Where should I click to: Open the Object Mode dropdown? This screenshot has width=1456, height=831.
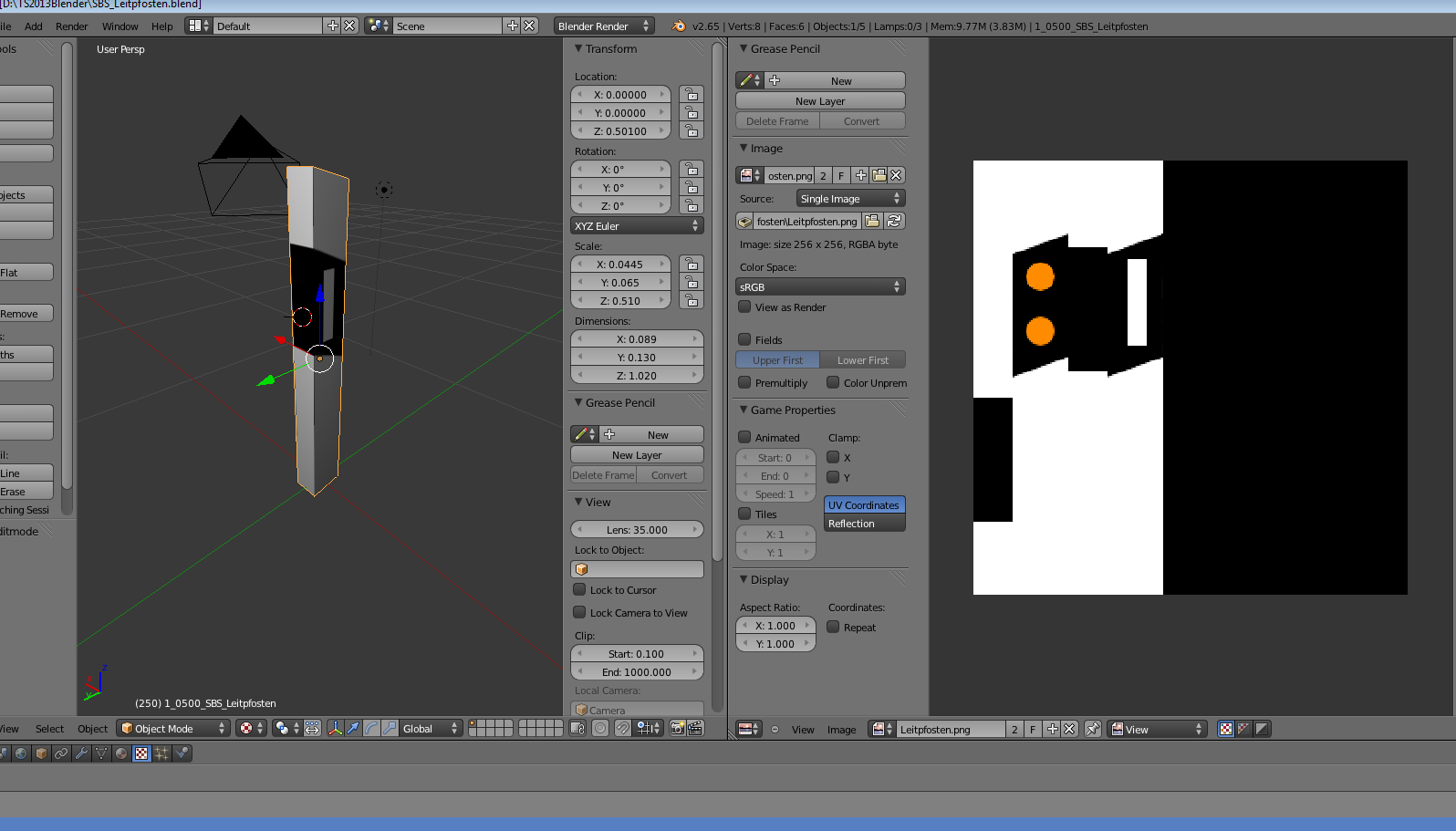[x=172, y=728]
